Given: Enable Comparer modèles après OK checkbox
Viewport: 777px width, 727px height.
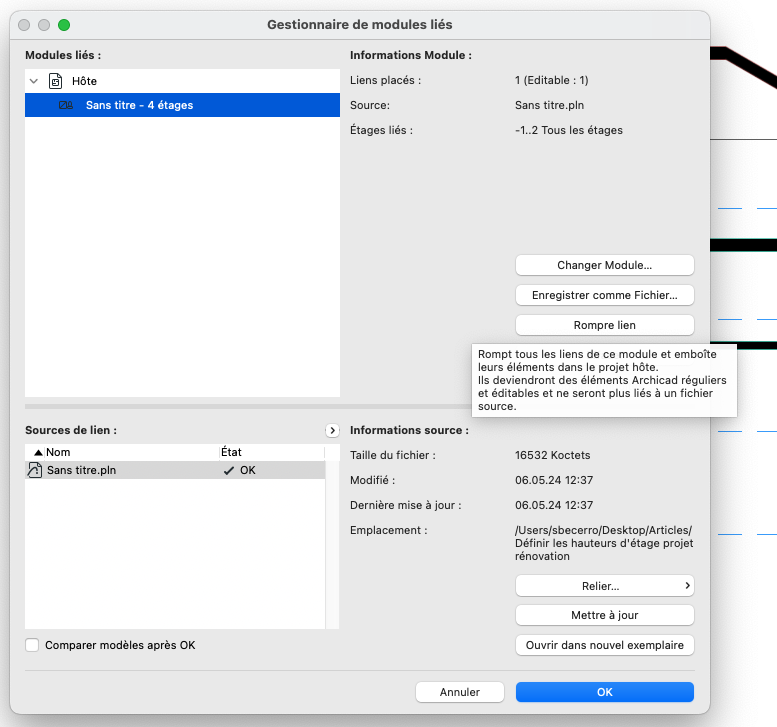Looking at the screenshot, I should click(32, 645).
